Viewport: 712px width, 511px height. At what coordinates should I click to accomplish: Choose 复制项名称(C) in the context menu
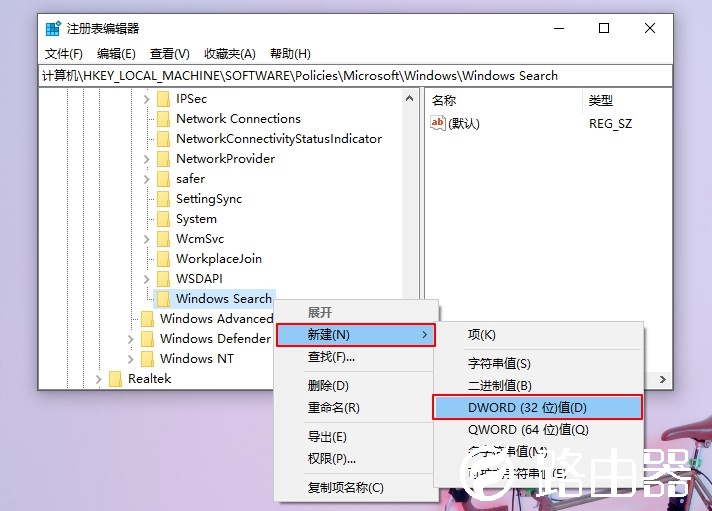click(x=356, y=488)
